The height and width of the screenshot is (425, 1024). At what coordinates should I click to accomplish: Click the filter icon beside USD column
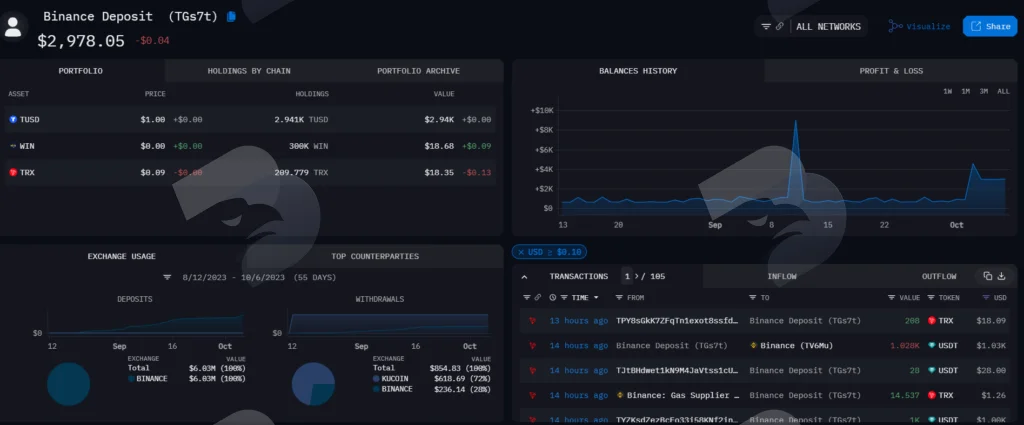point(986,298)
